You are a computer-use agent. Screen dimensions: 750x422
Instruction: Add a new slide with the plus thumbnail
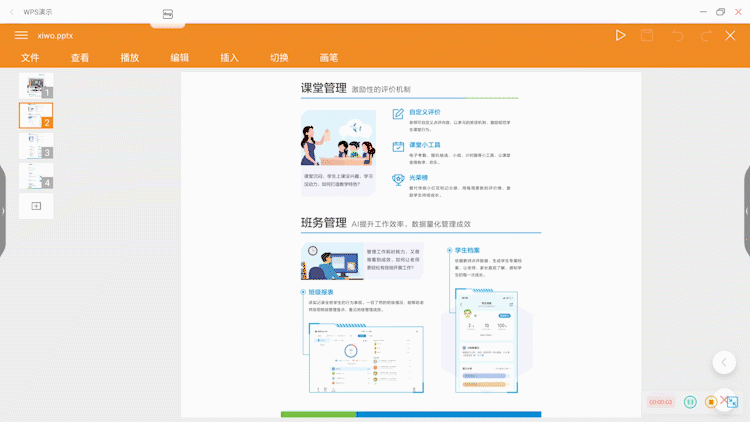(x=36, y=206)
